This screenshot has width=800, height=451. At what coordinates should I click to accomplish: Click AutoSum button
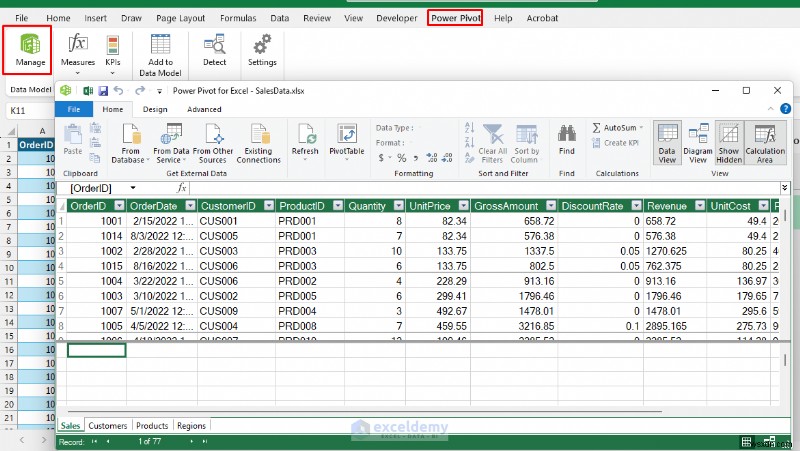coord(617,128)
